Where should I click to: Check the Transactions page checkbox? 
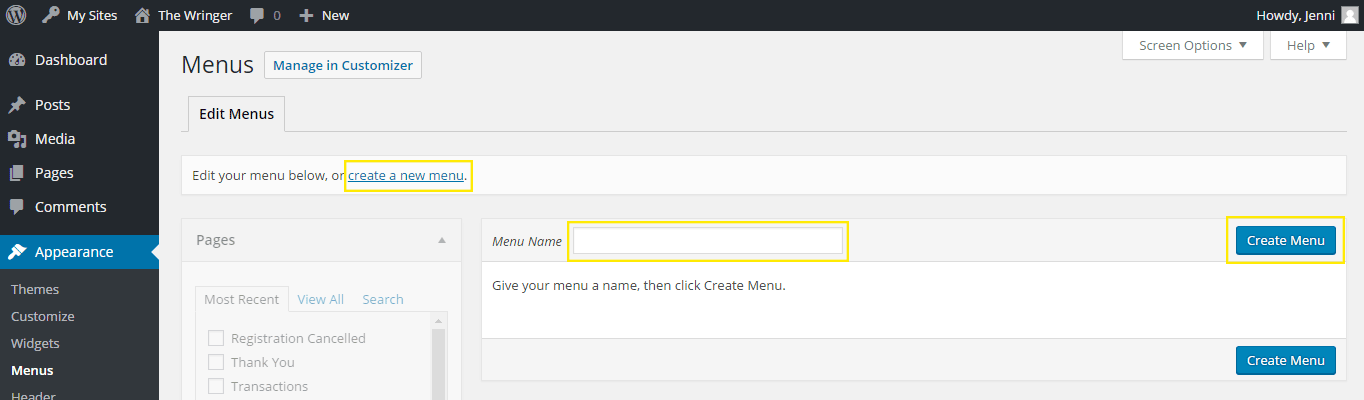[215, 386]
